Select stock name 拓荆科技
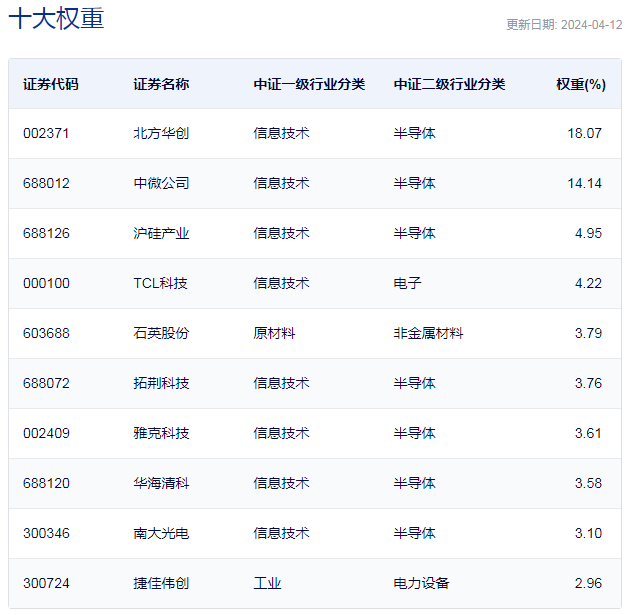630x615 pixels. click(x=161, y=383)
